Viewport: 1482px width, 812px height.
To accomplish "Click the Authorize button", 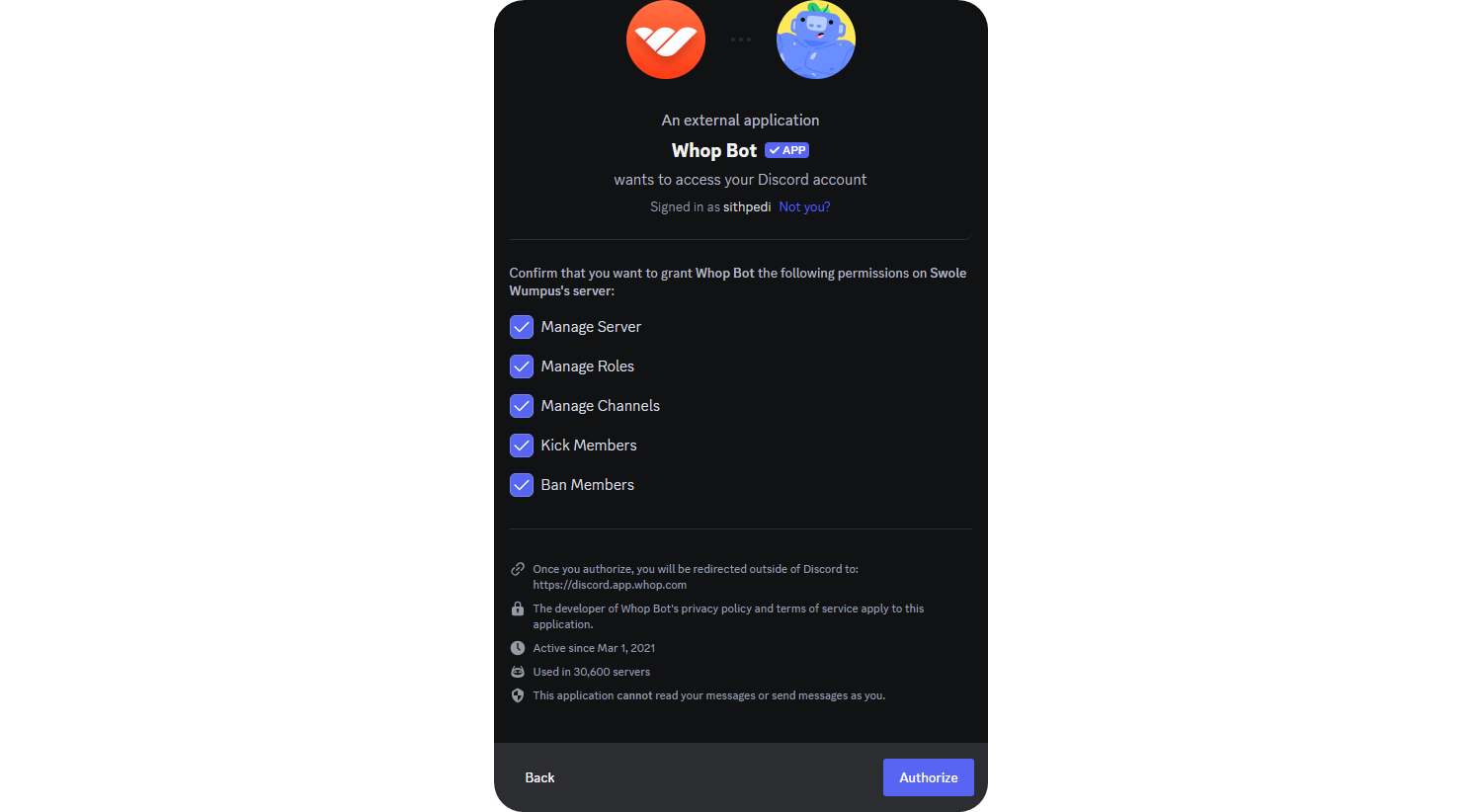I will pos(928,776).
